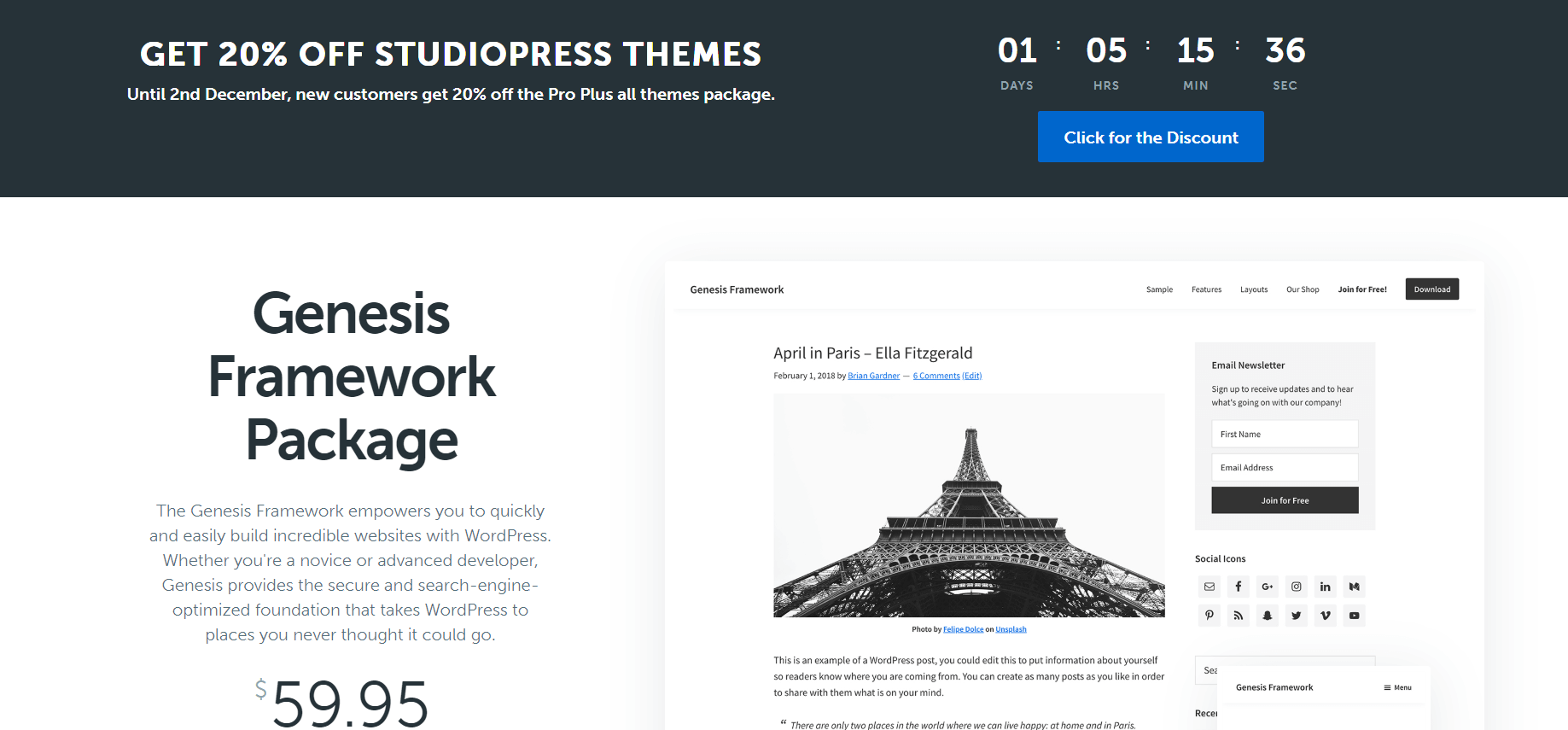Click the 'February 1, 2018' post date

[x=804, y=376]
